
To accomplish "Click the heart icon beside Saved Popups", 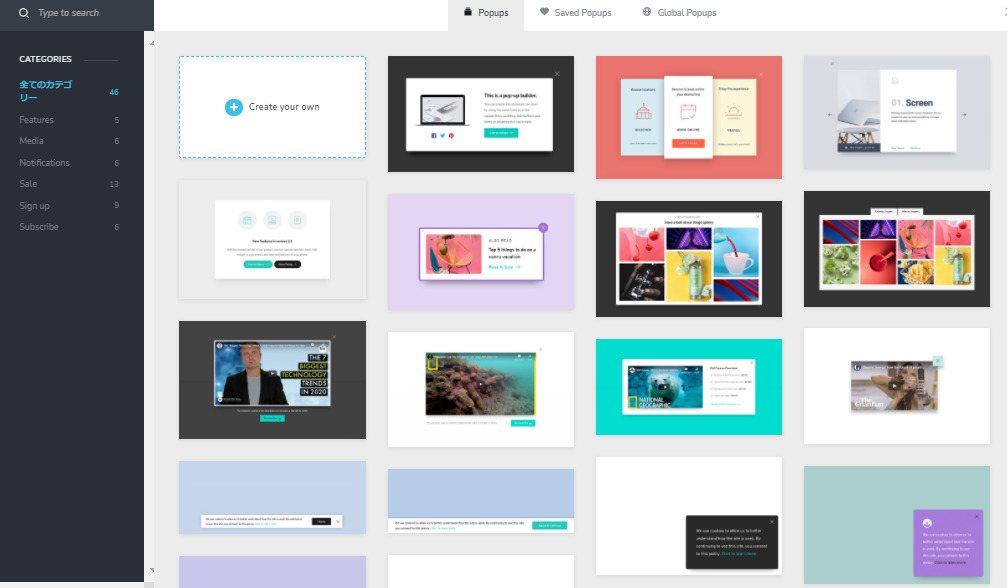I will [x=544, y=13].
